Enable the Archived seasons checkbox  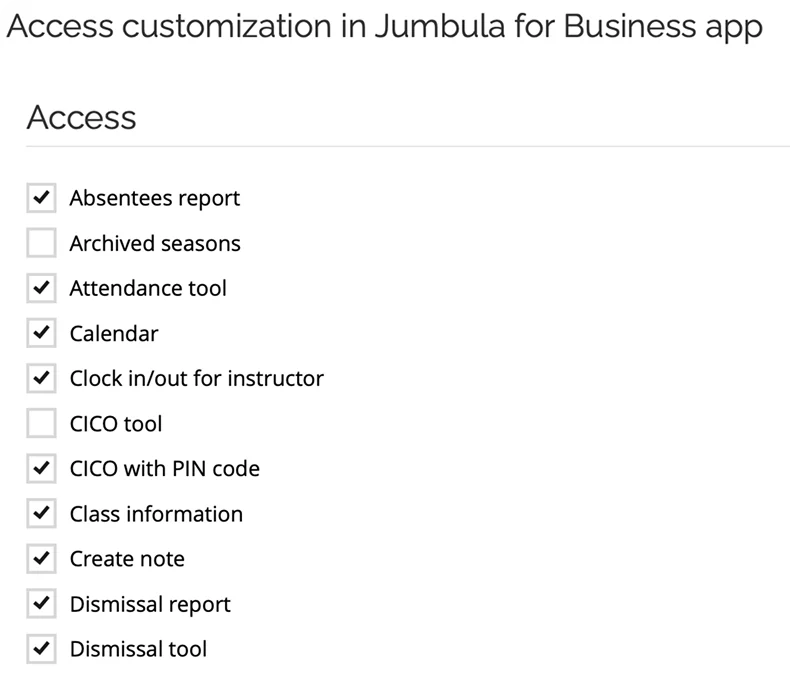pyautogui.click(x=41, y=243)
